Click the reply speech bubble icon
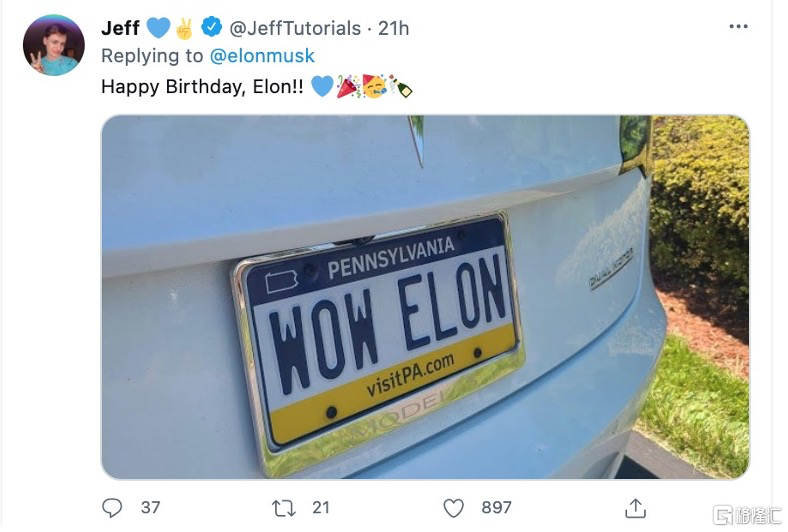The image size is (788, 532). click(x=113, y=507)
